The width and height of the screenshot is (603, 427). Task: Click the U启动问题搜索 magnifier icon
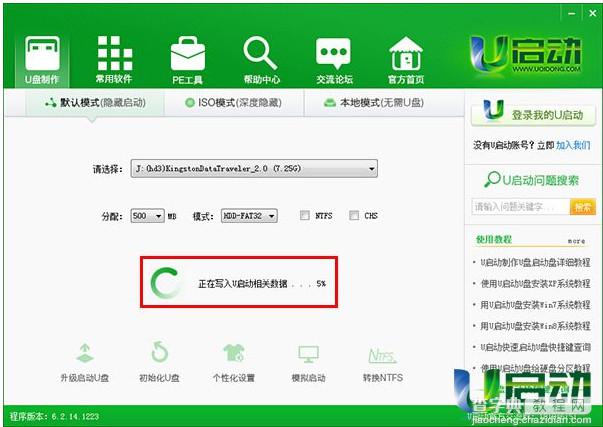click(x=492, y=180)
